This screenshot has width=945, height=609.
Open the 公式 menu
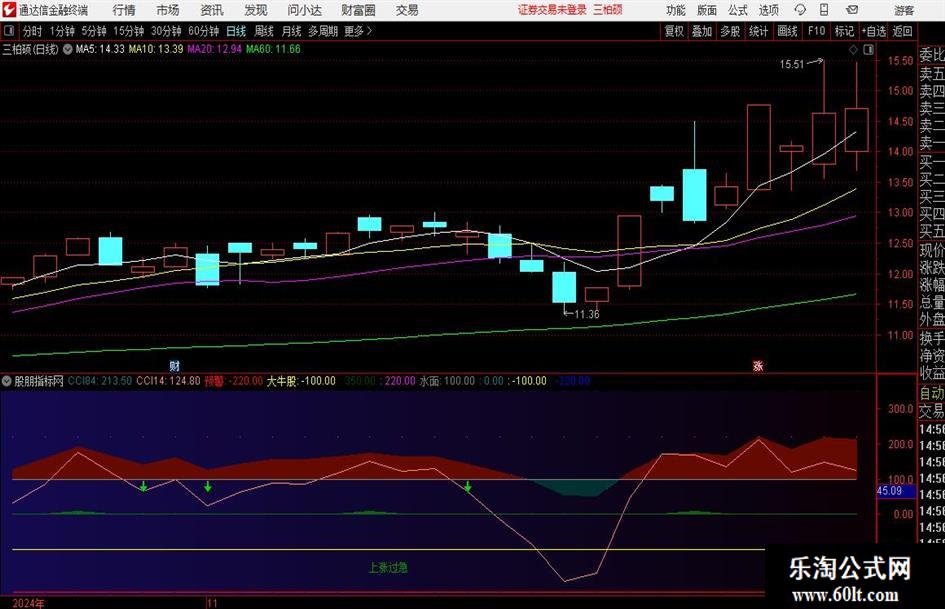(x=738, y=10)
